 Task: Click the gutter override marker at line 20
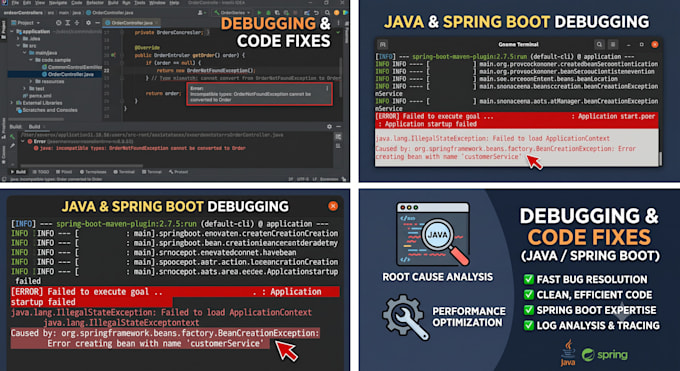coord(113,55)
